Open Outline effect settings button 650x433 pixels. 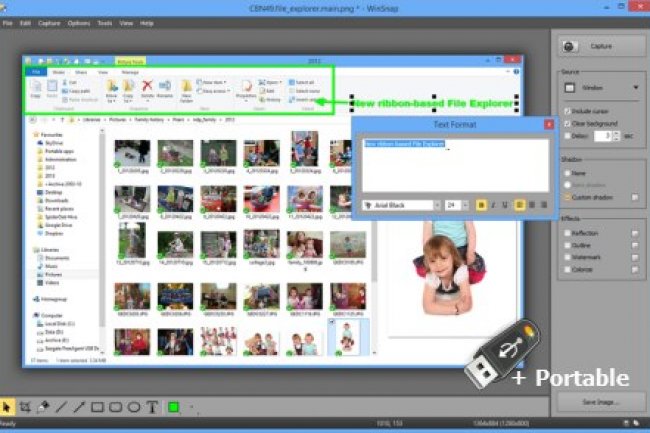click(635, 246)
